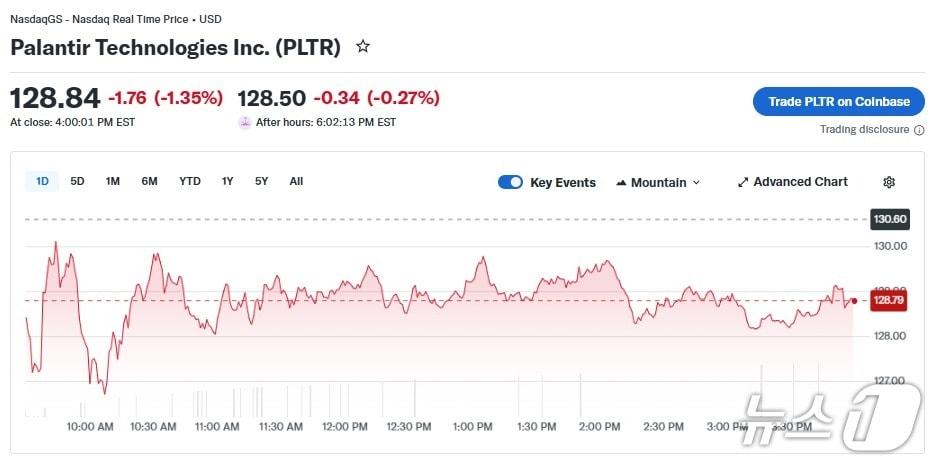Open chart settings gear icon
The height and width of the screenshot is (465, 935).
(889, 182)
